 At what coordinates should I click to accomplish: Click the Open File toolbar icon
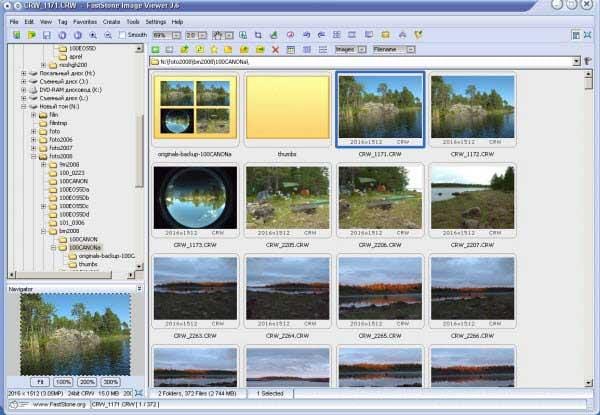coord(32,35)
